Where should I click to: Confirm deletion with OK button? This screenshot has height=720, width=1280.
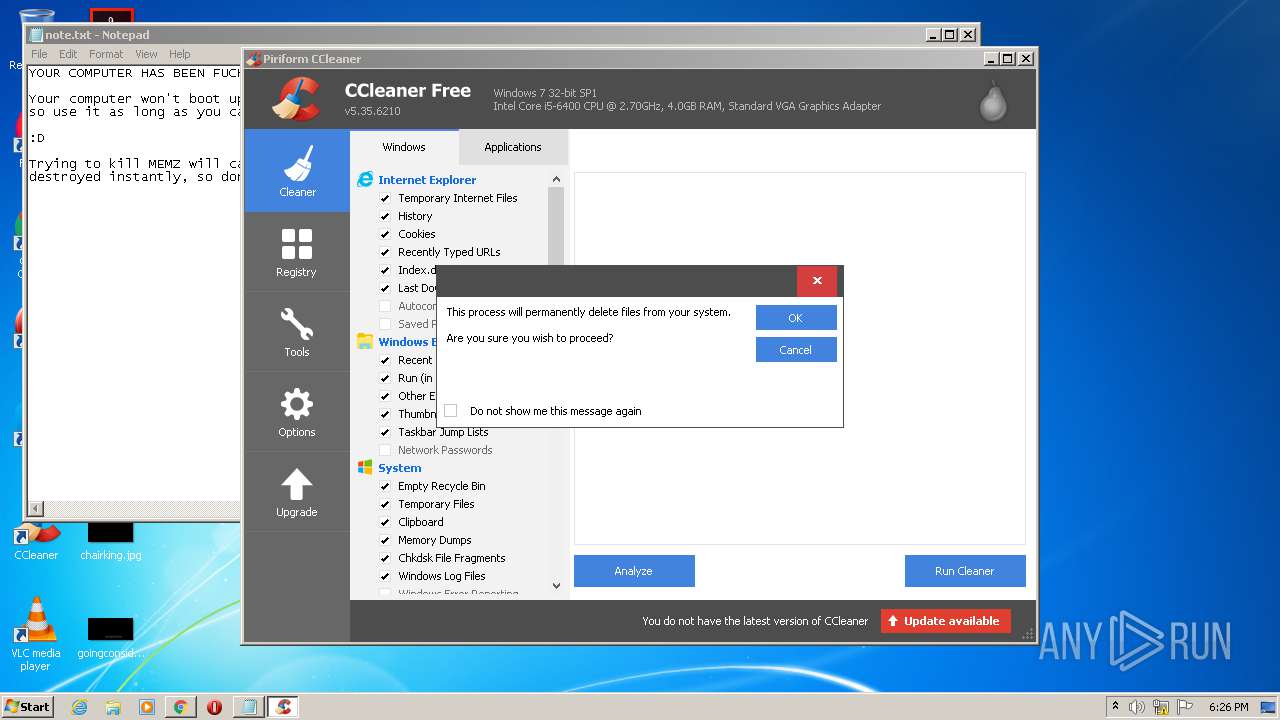click(796, 318)
